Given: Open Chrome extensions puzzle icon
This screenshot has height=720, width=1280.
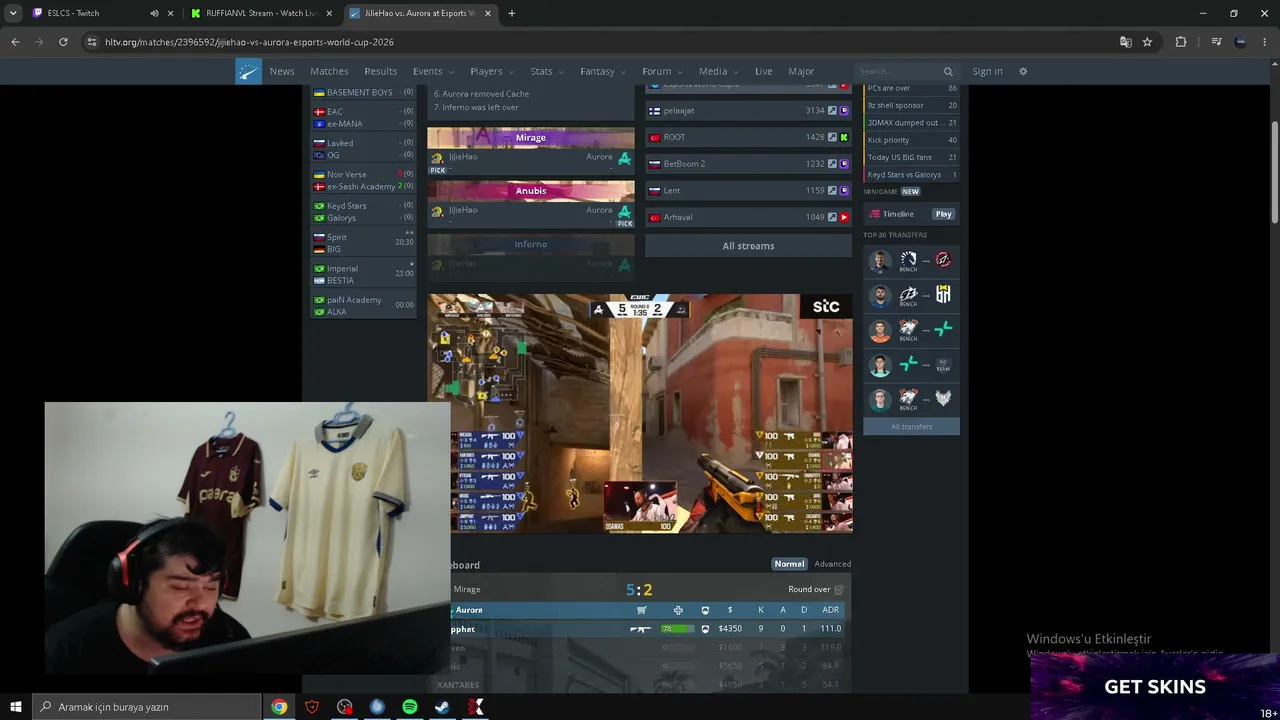Looking at the screenshot, I should click(1181, 42).
